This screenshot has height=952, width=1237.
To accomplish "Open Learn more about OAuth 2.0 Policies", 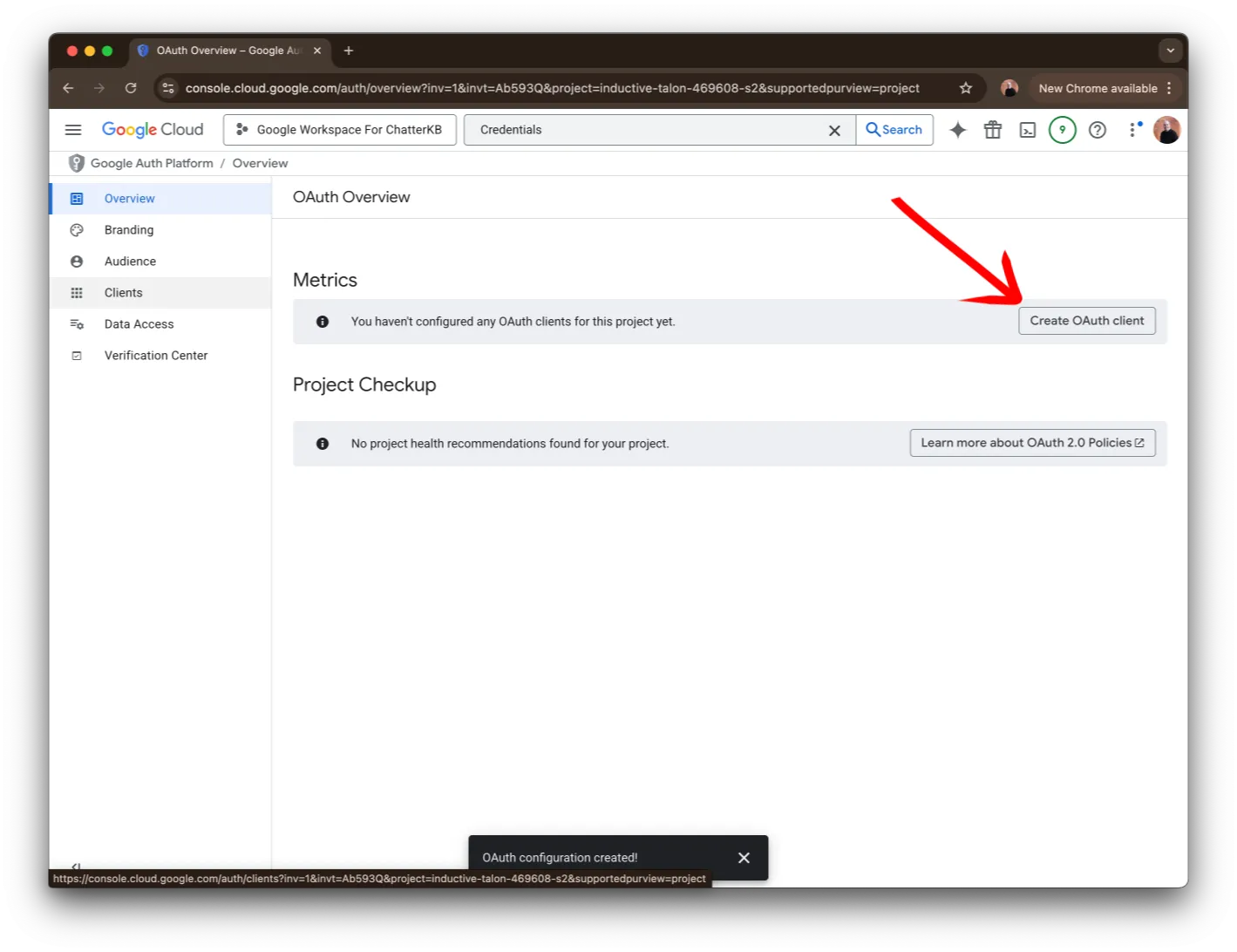I will [1033, 443].
